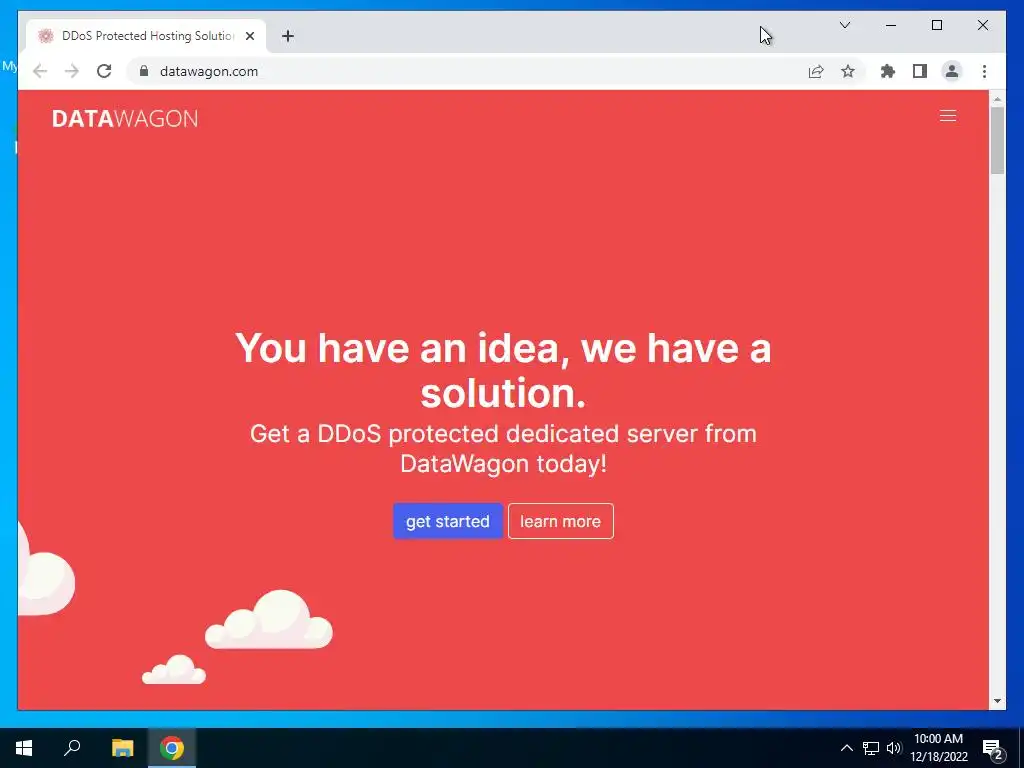Open the notification center icon
1024x768 pixels.
pos(993,748)
